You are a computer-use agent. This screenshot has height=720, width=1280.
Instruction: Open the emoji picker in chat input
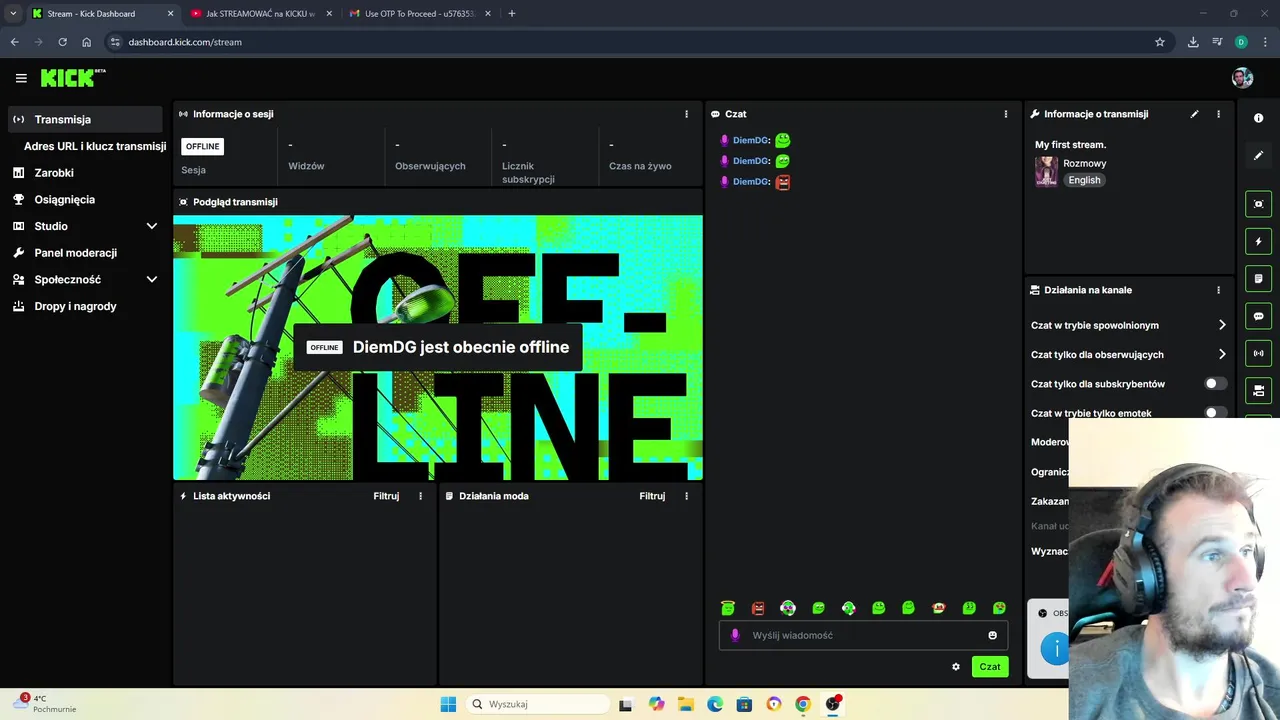pyautogui.click(x=992, y=635)
